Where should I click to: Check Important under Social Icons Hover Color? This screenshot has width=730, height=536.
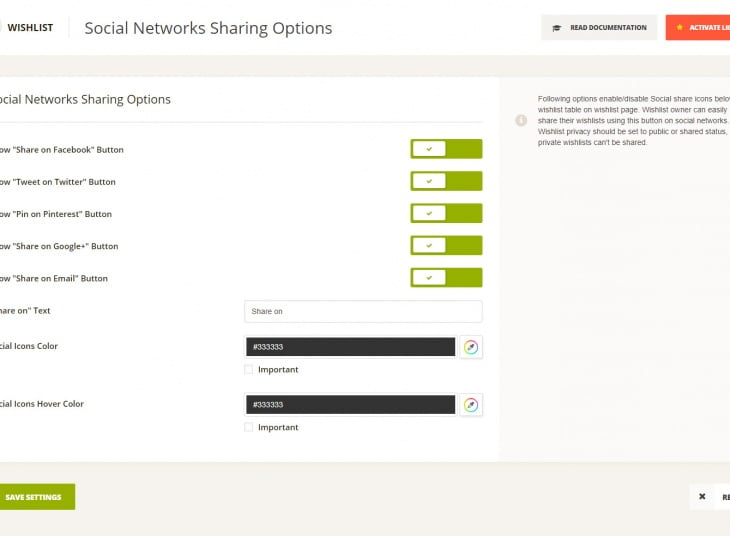tap(249, 428)
